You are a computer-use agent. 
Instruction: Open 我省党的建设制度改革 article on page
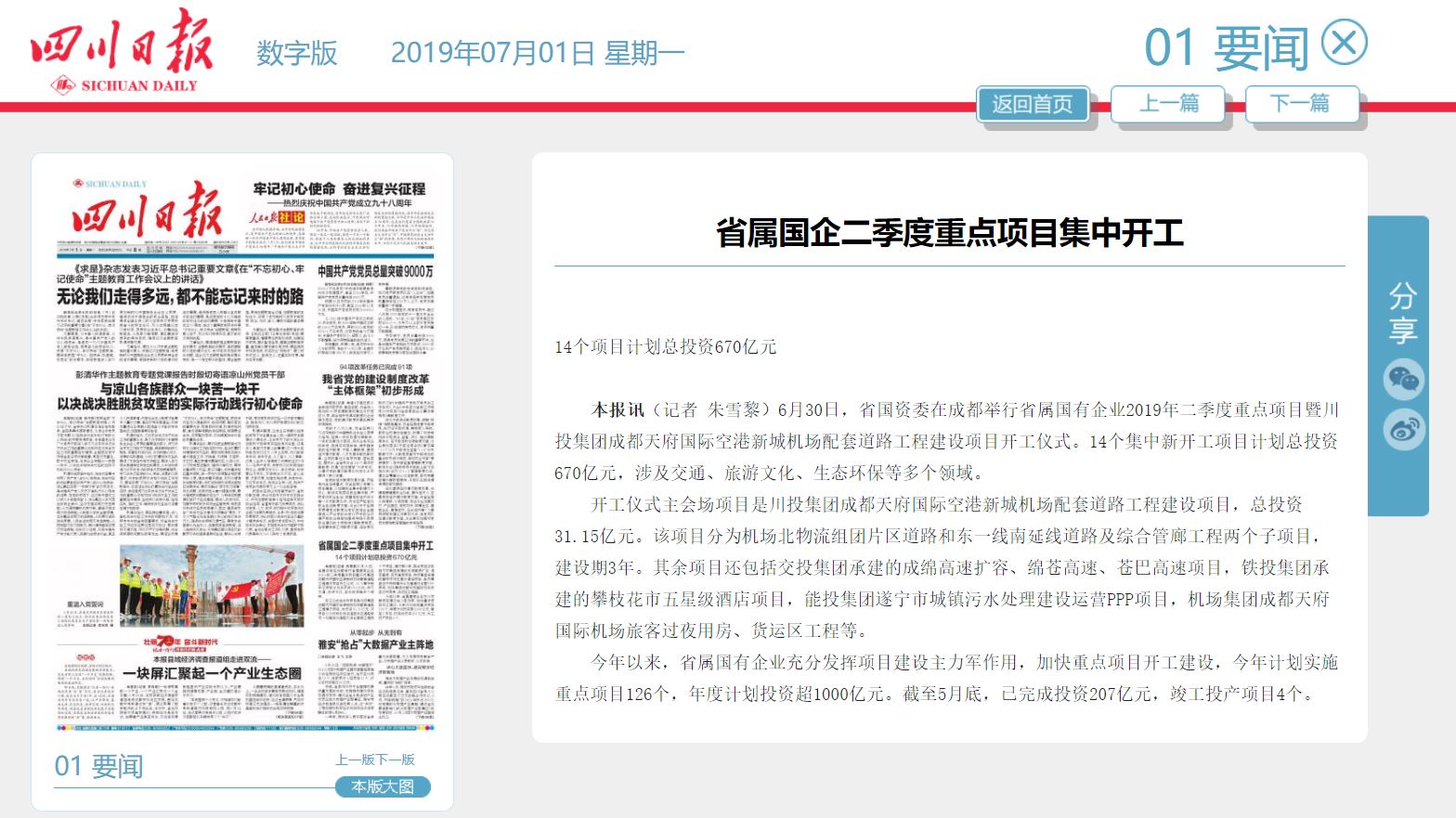(375, 384)
